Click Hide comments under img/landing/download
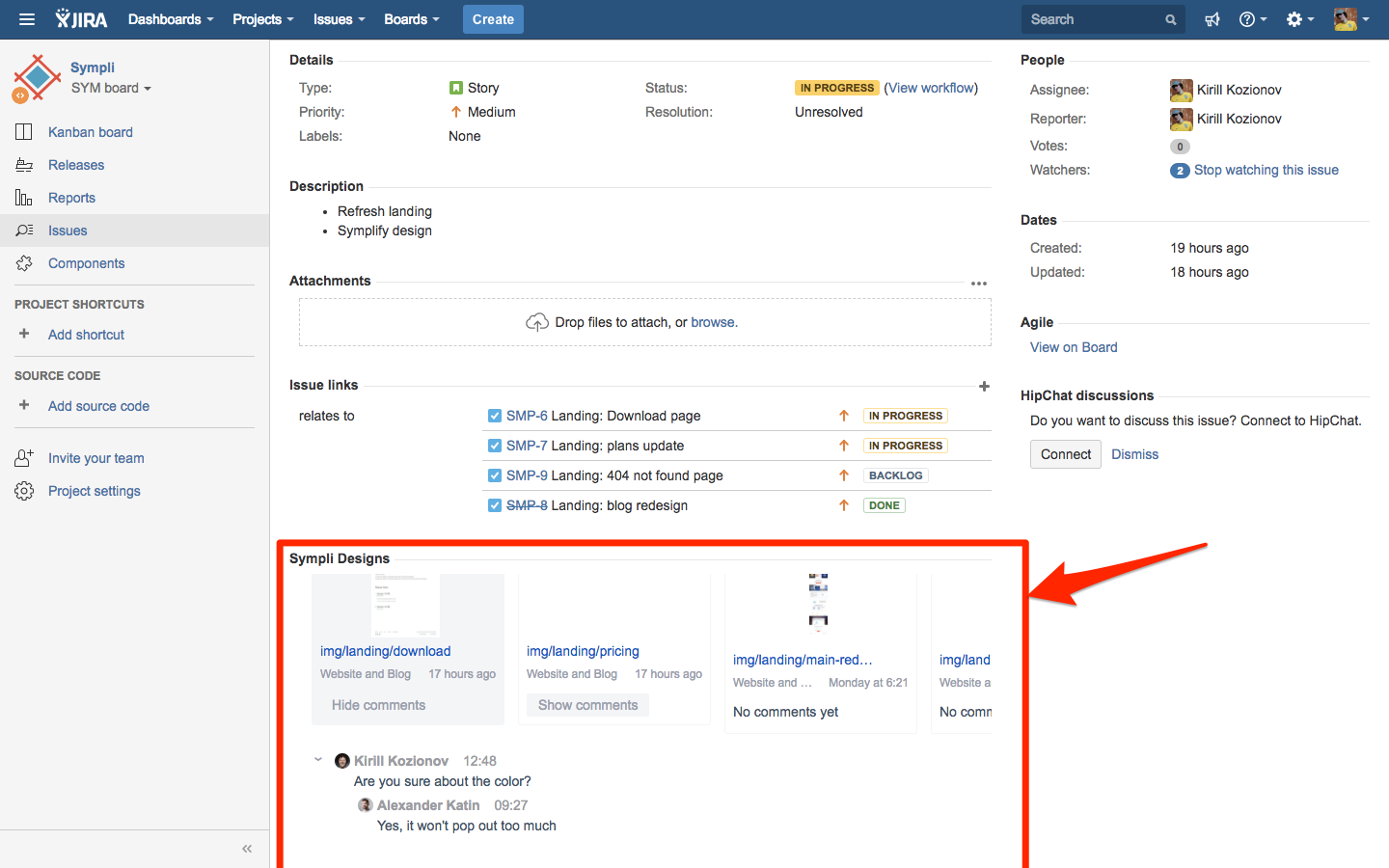The image size is (1389, 868). point(378,705)
